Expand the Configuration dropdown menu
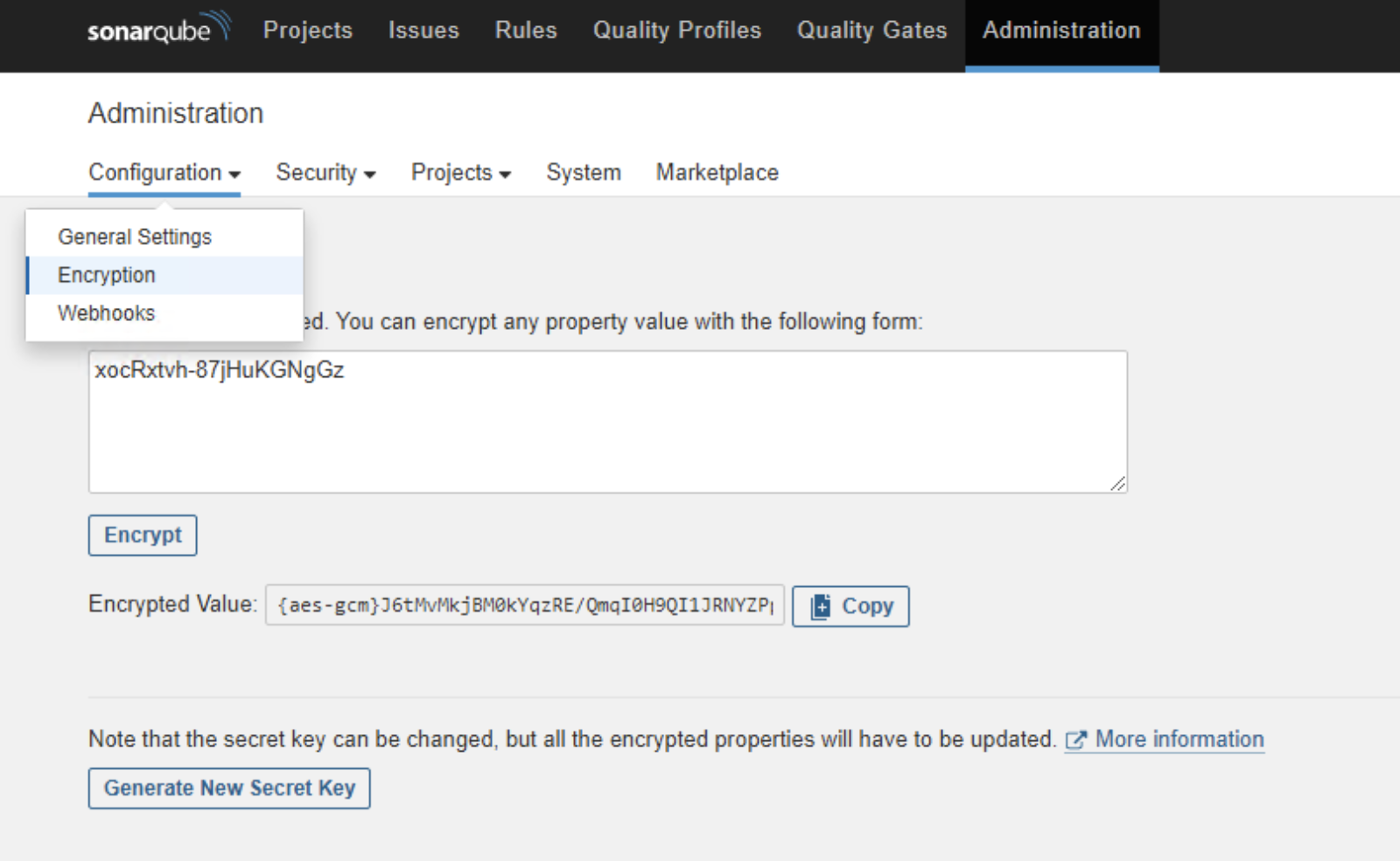1400x861 pixels. pos(164,172)
